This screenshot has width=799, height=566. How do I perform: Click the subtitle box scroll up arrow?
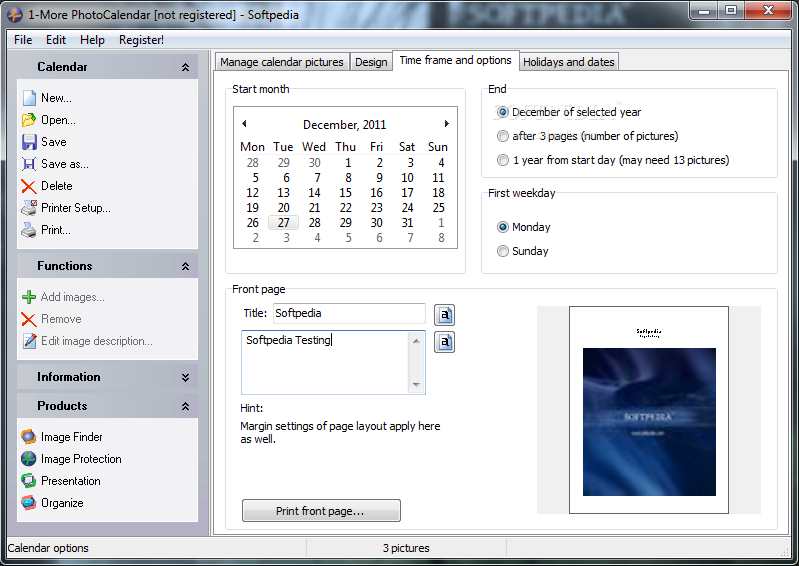click(x=416, y=340)
